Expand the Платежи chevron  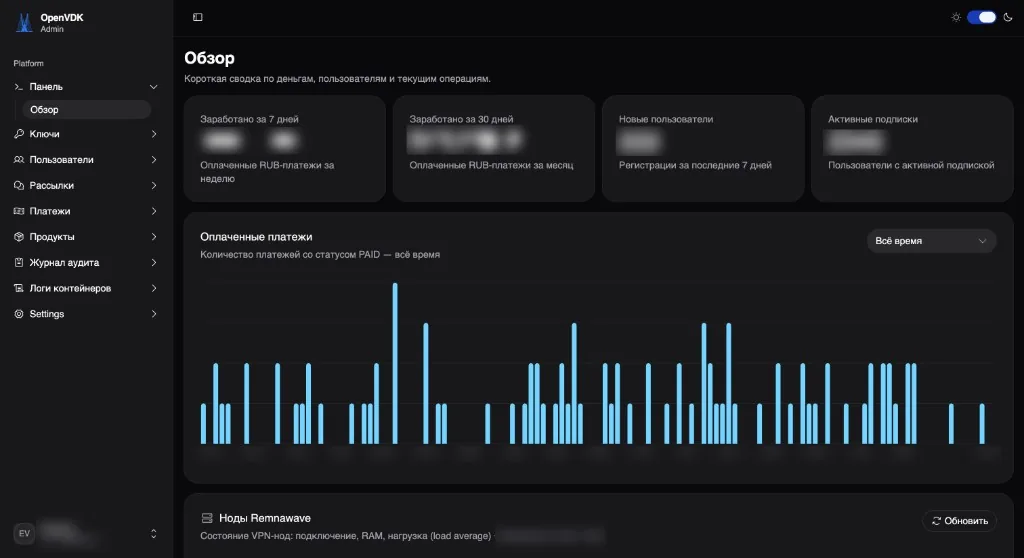[153, 211]
